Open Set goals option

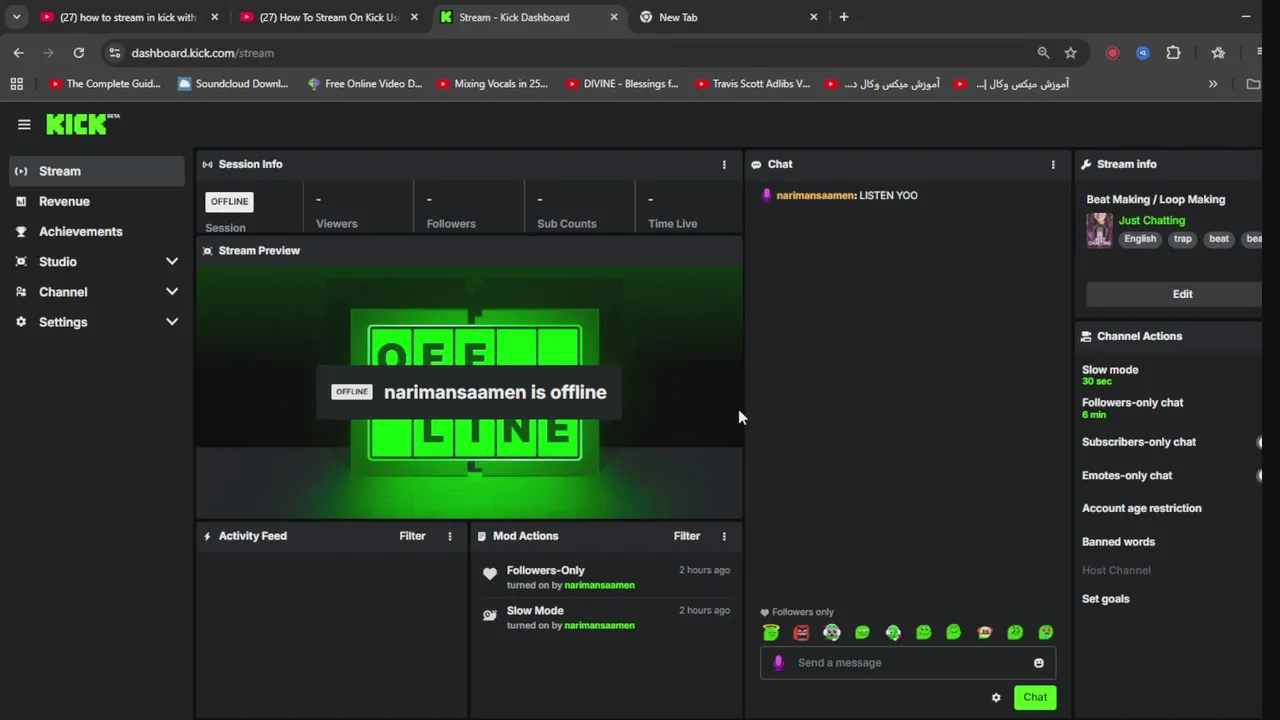(x=1106, y=599)
